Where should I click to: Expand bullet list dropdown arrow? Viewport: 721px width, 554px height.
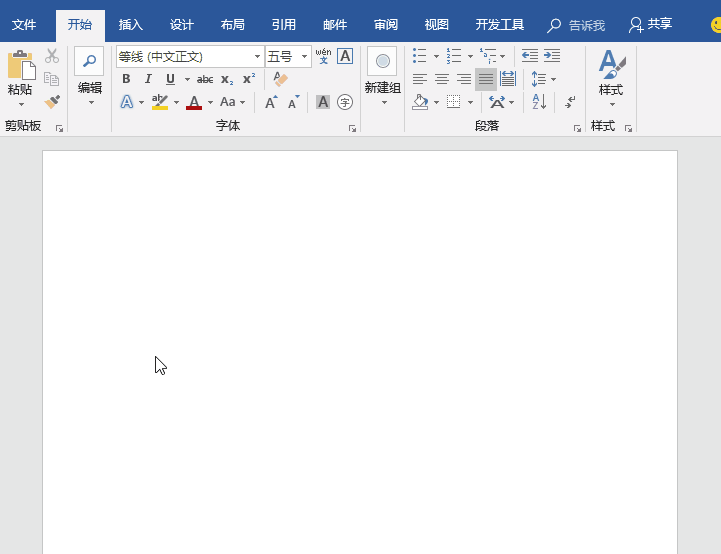[436, 56]
